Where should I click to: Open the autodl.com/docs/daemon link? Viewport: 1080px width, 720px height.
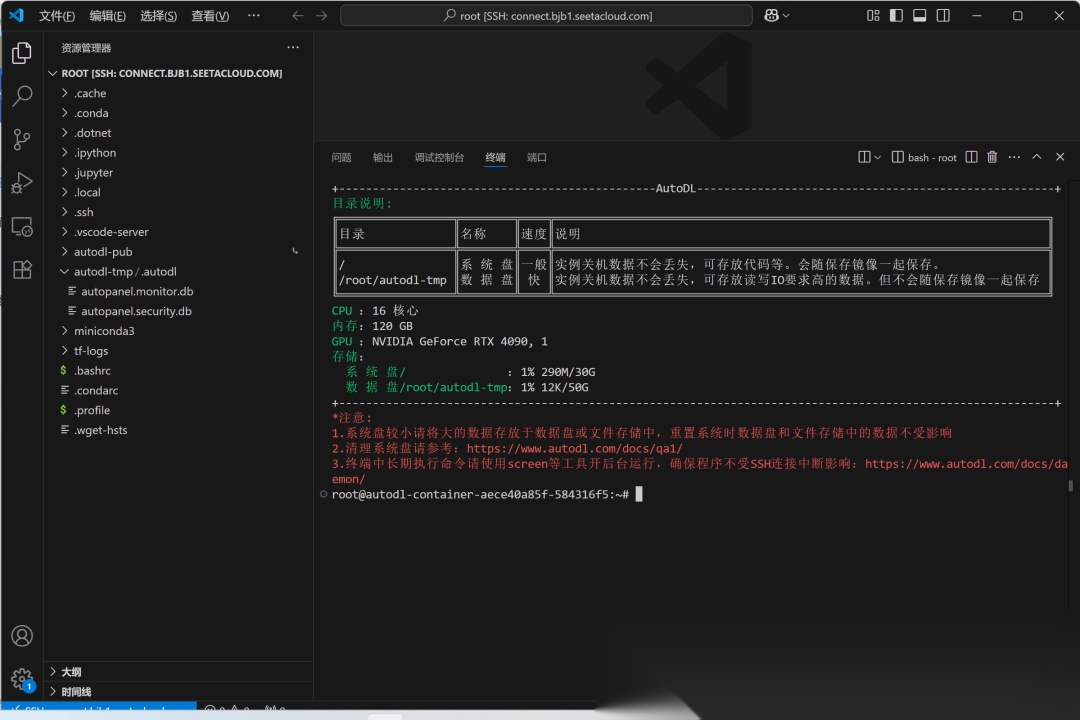coord(966,464)
